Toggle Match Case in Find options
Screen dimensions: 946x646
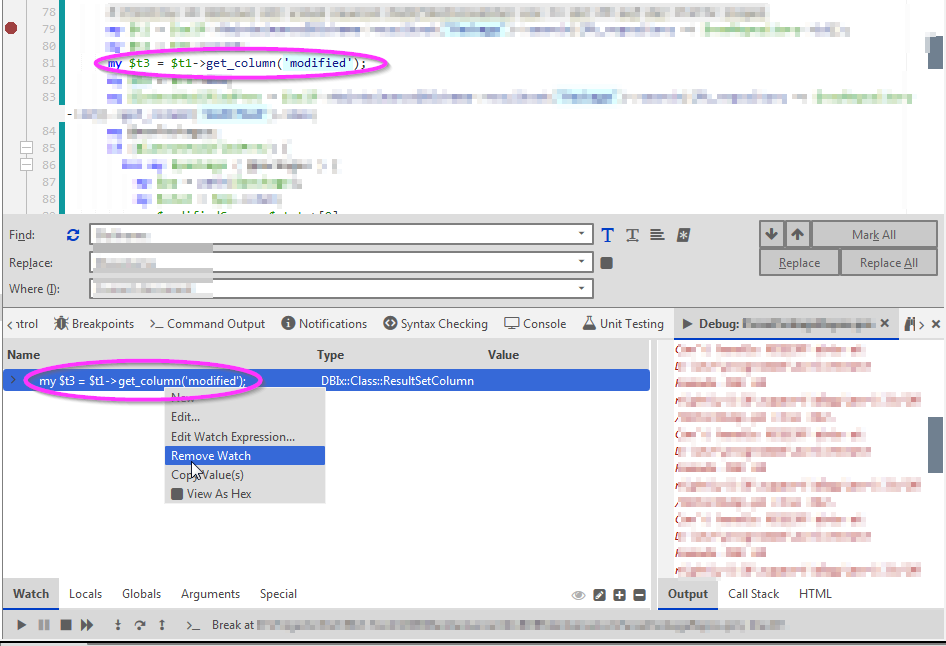click(607, 234)
